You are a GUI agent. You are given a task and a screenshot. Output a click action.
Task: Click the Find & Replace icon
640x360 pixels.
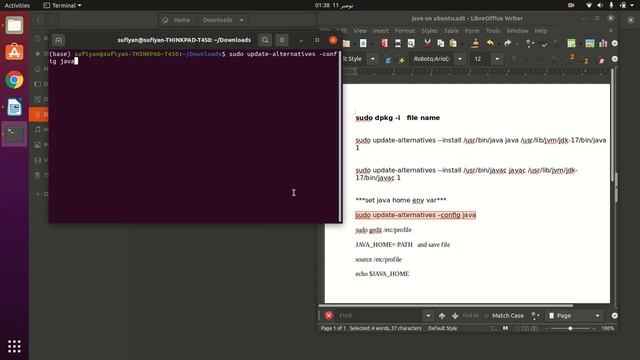tap(529, 43)
